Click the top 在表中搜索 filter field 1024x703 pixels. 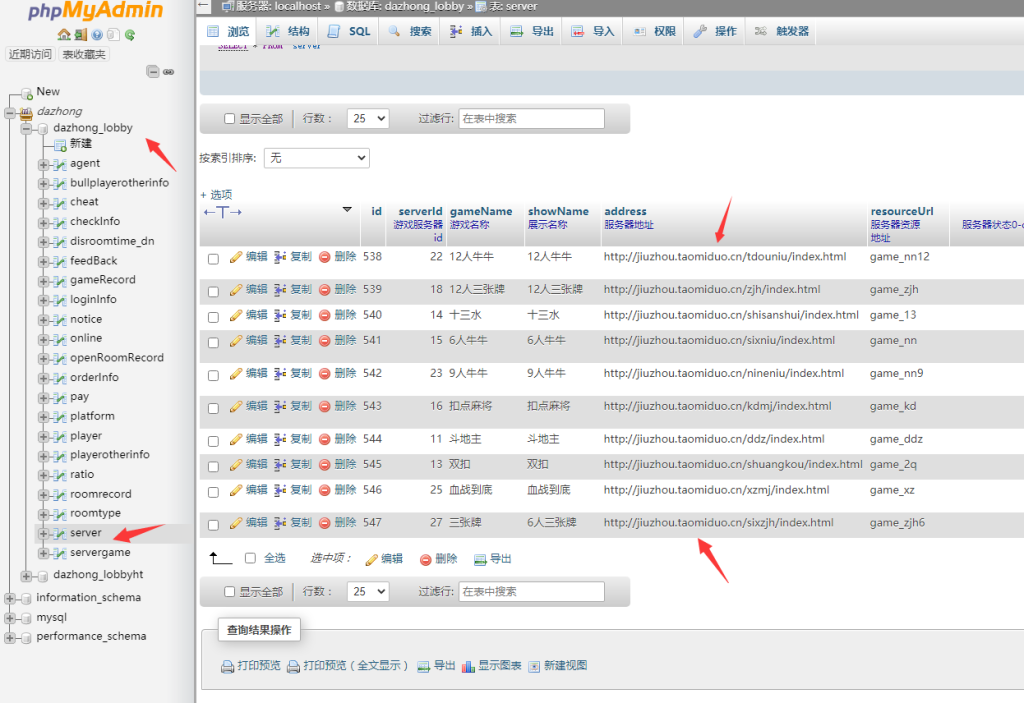[x=531, y=119]
